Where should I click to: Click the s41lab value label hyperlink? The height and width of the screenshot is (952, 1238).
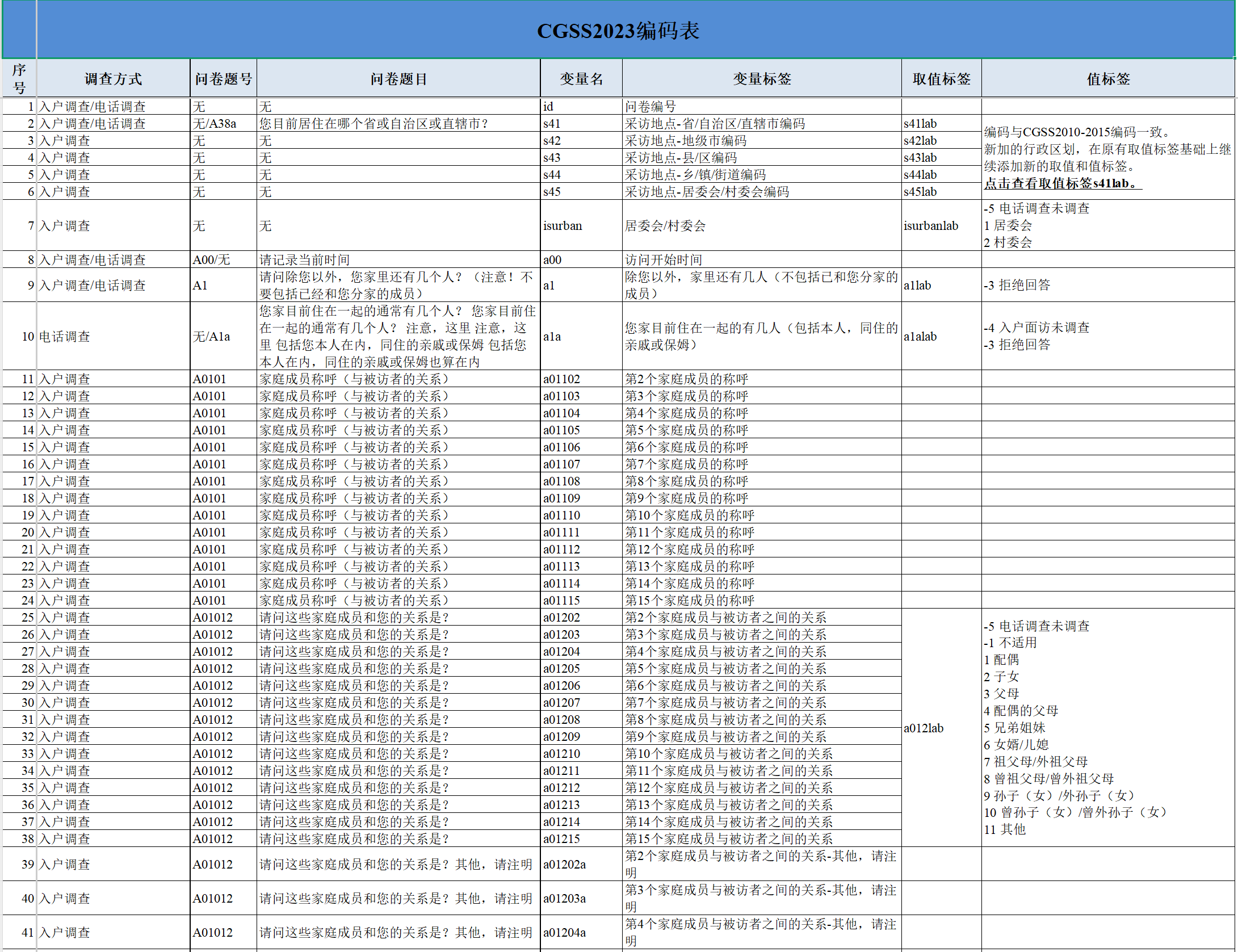pyautogui.click(x=1061, y=183)
